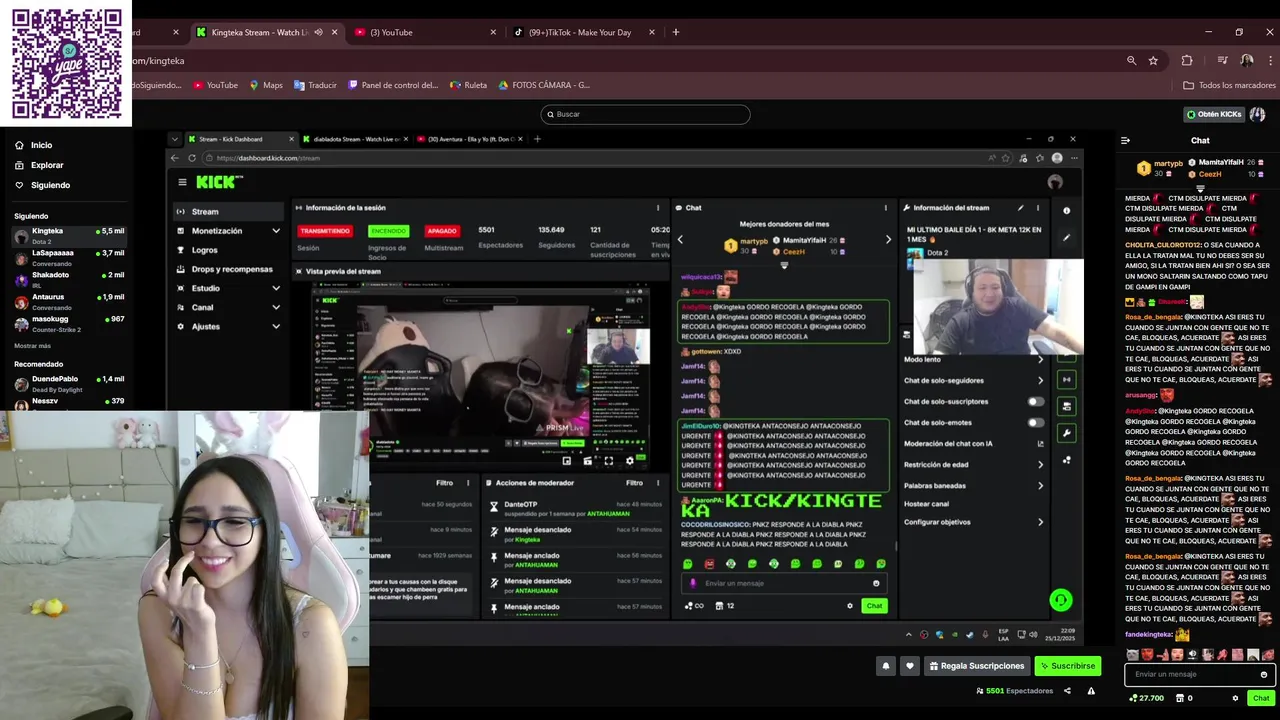Open the YouTube bookmark in the bookmarks bar
This screenshot has height=720, width=1280.
point(216,85)
